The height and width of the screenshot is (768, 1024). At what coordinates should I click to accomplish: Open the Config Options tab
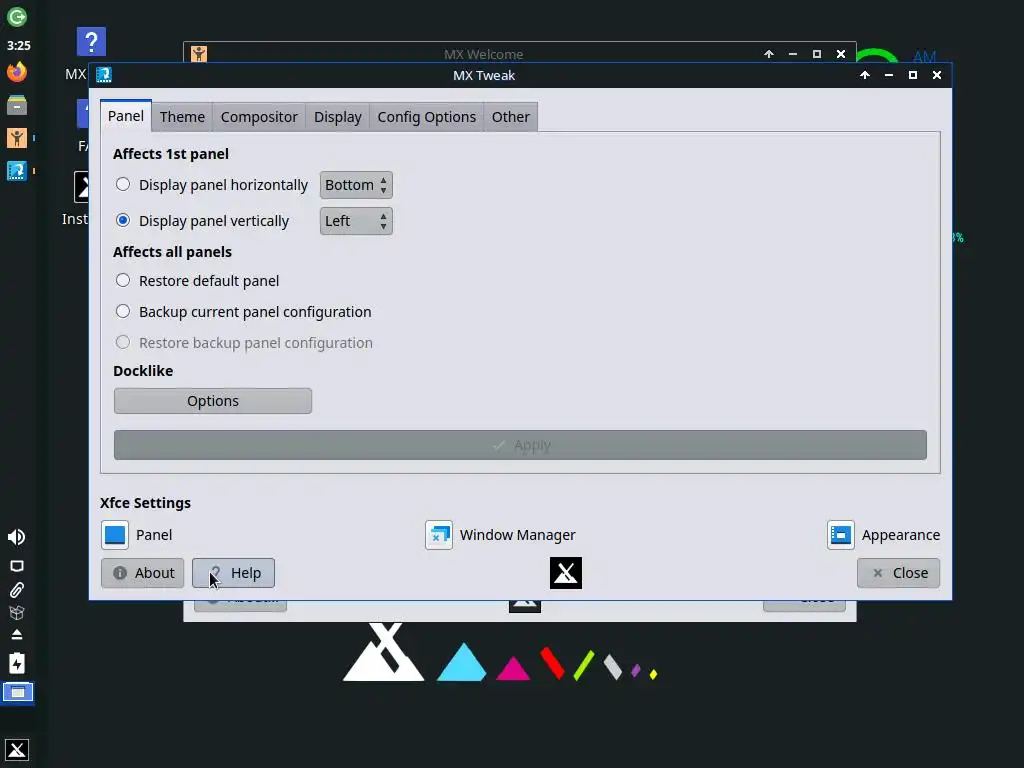426,117
